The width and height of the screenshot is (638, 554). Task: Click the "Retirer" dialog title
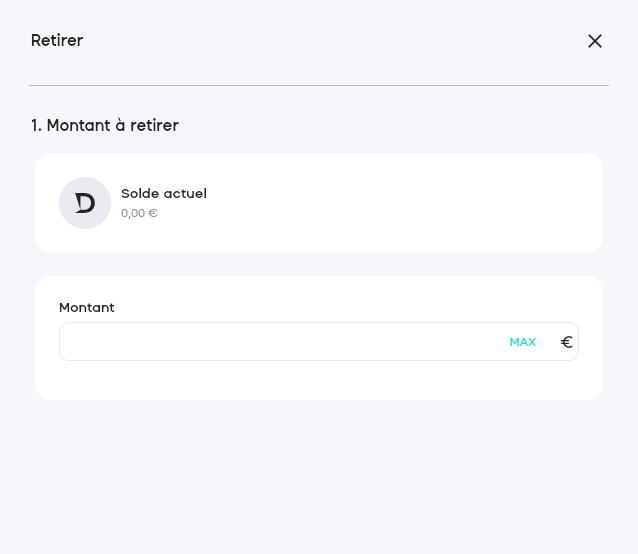tap(57, 41)
